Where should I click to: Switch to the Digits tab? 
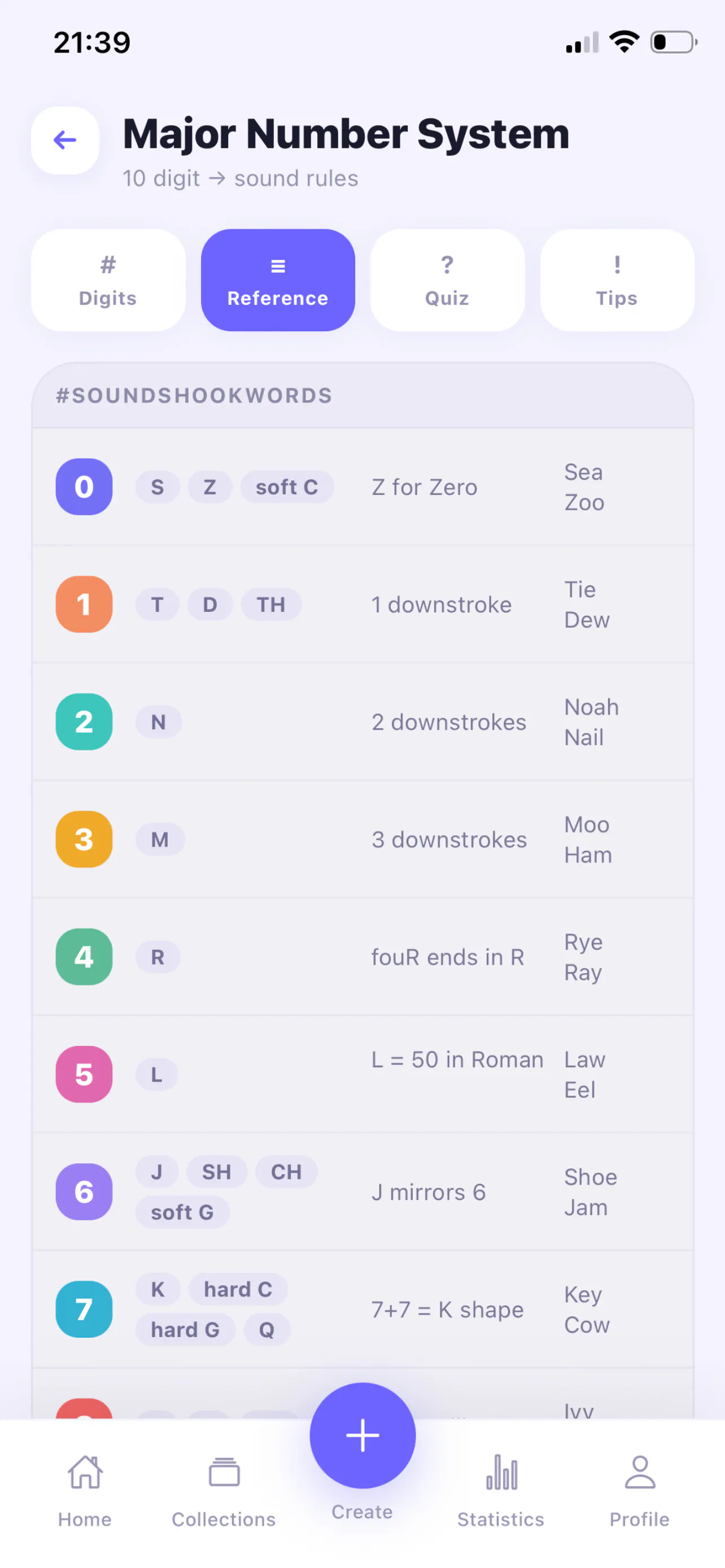click(108, 280)
